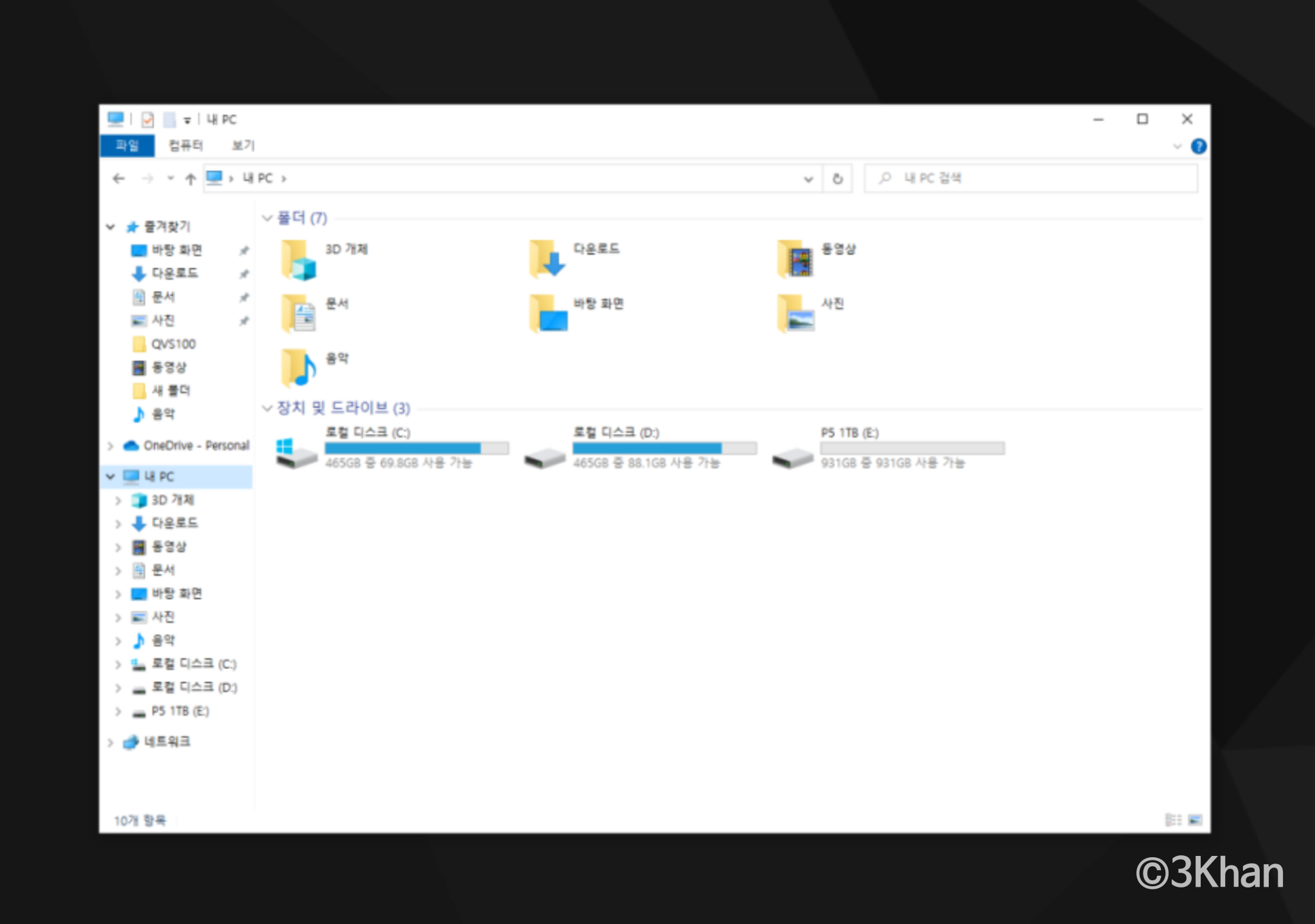Switch to large icons view in status bar
The width and height of the screenshot is (1315, 924).
coord(1195,820)
